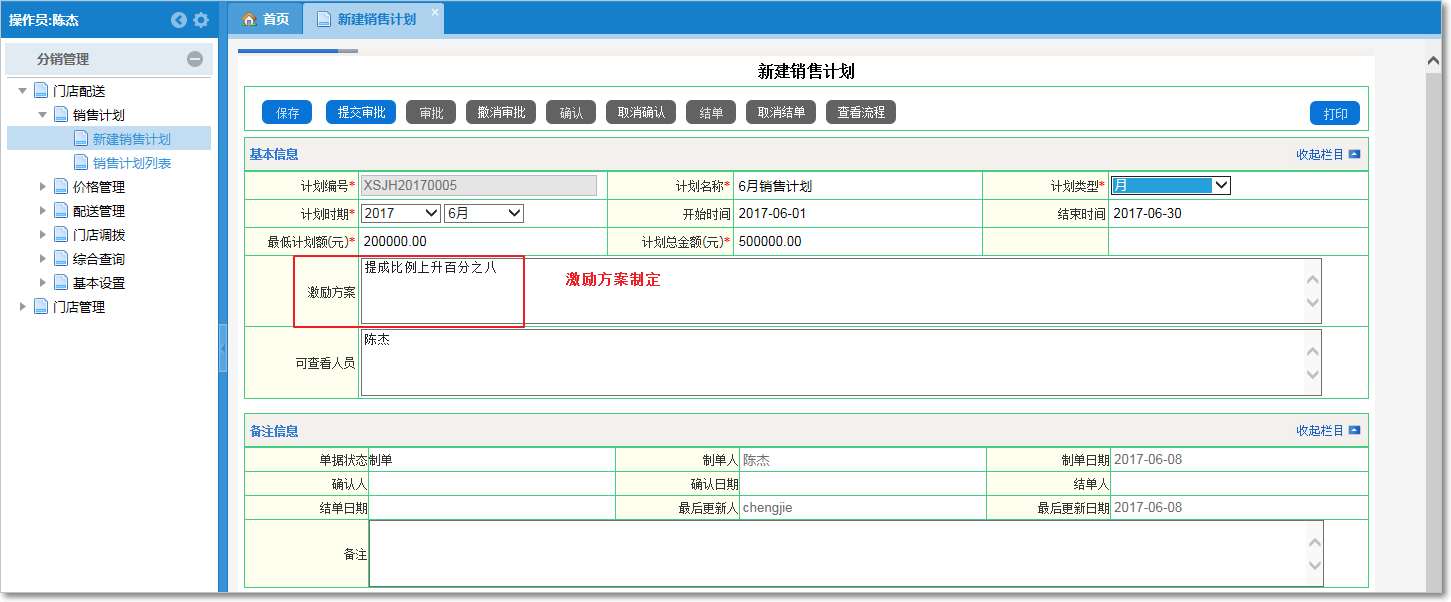Collapse 基本信息 section via 收起栏目 icon

point(1354,154)
